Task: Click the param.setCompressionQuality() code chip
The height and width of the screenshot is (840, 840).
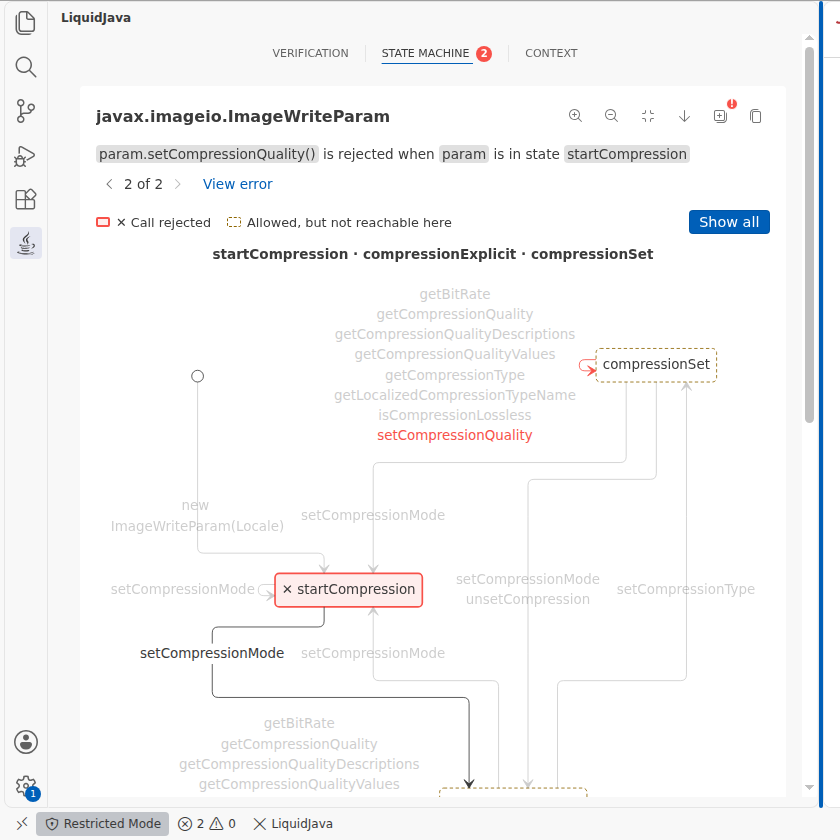Action: coord(207,154)
